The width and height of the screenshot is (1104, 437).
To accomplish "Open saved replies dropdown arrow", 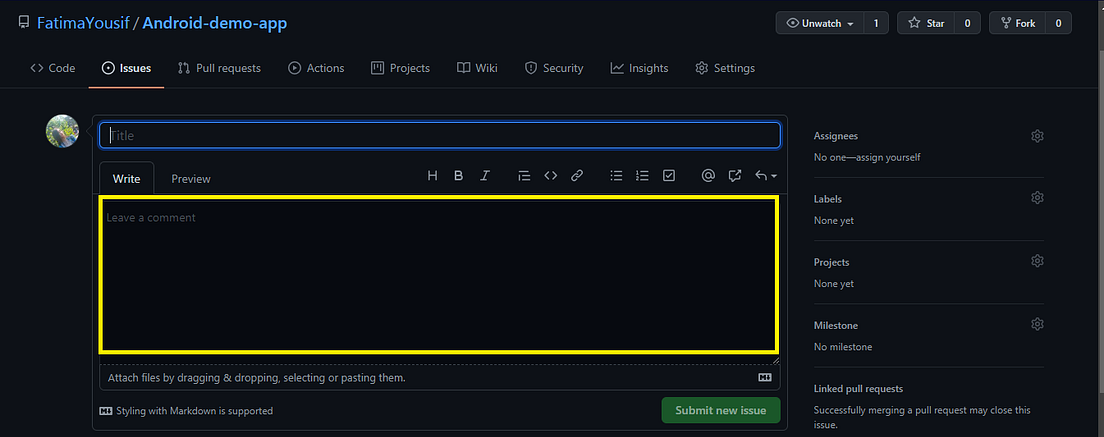I will (x=766, y=176).
